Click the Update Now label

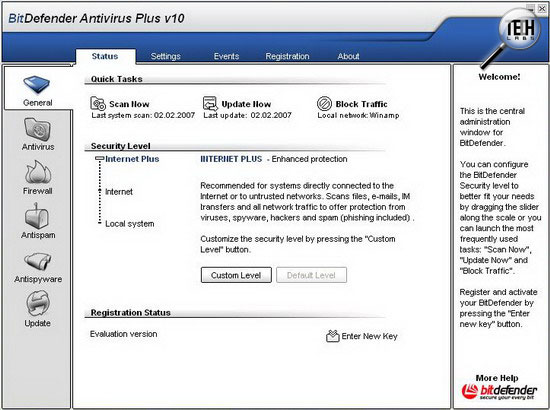coord(246,104)
